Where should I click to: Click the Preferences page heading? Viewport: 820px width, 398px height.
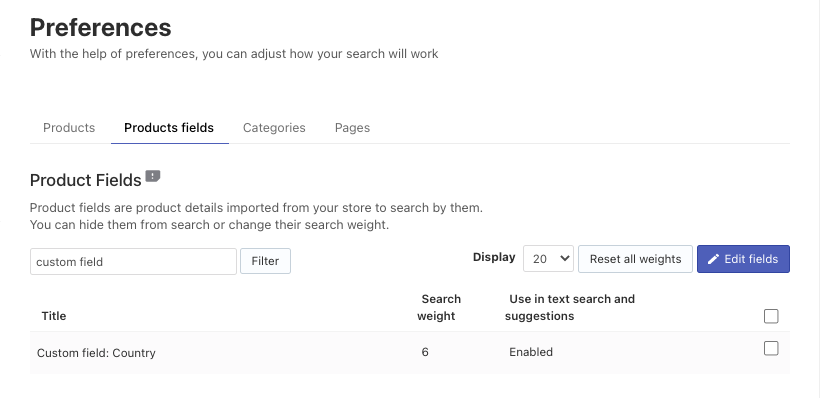100,27
